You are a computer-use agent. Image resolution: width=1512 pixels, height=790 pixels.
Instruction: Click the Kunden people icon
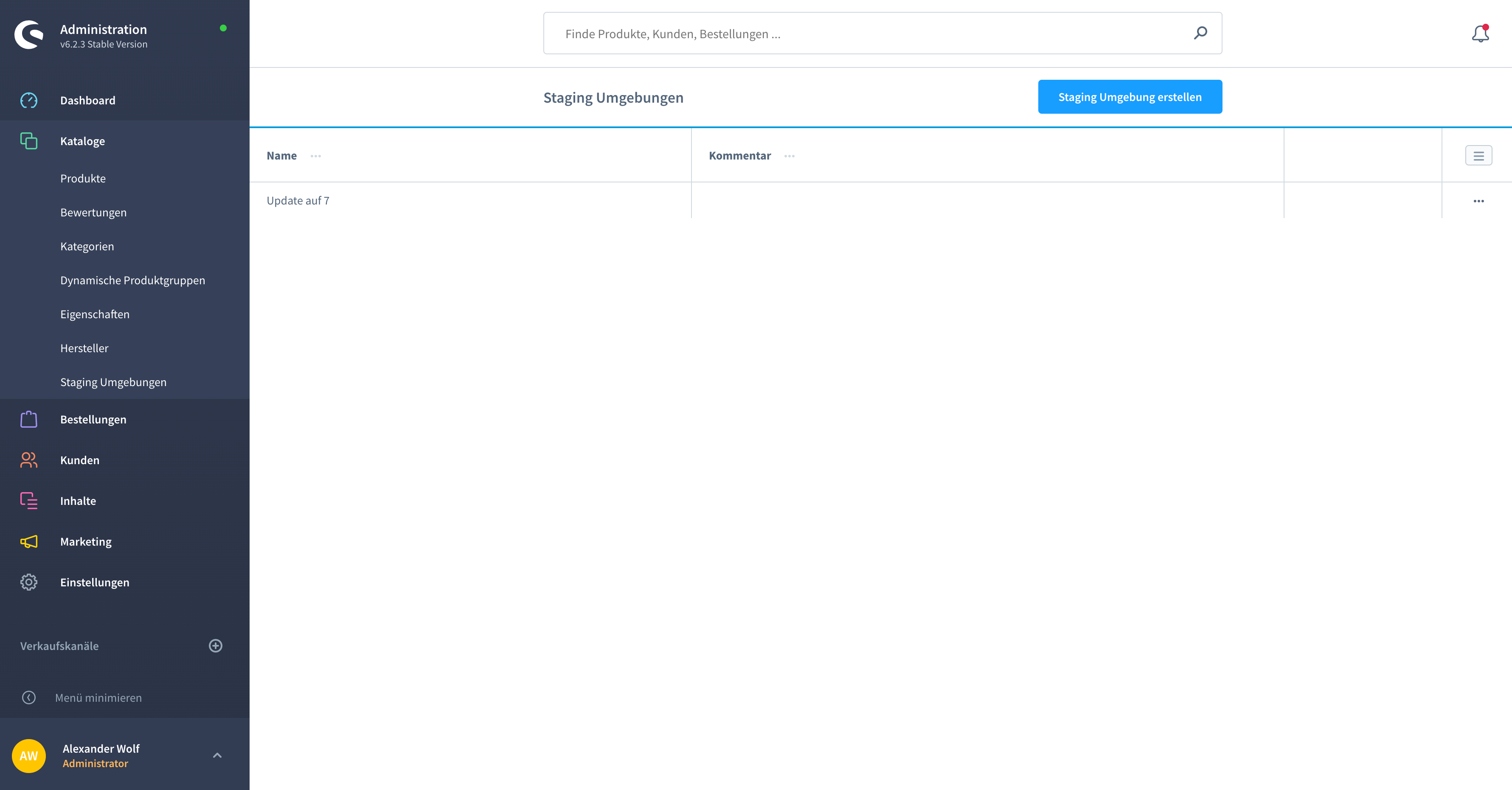[29, 460]
